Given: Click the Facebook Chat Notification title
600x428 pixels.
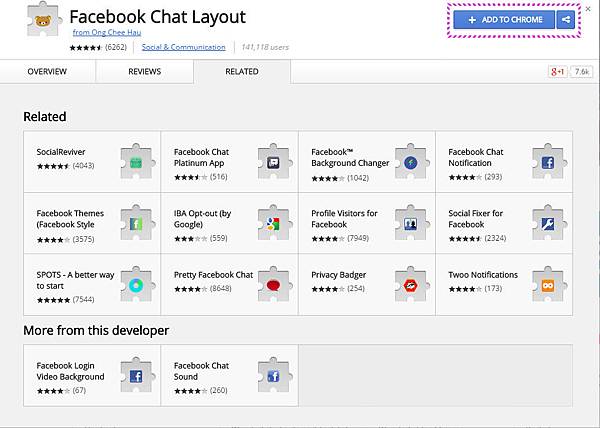Looking at the screenshot, I should 476,157.
